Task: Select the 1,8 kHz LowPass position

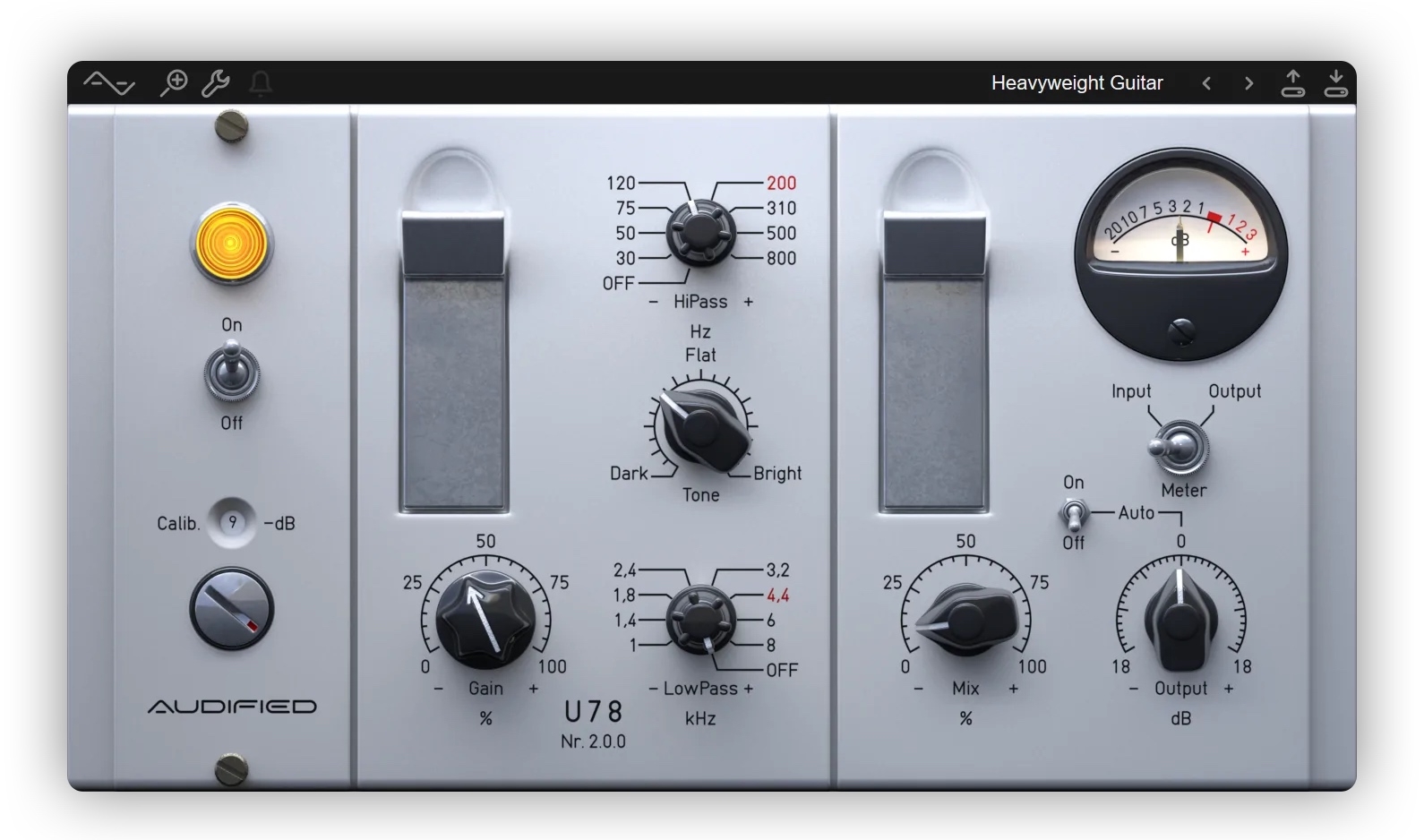Action: tap(624, 595)
